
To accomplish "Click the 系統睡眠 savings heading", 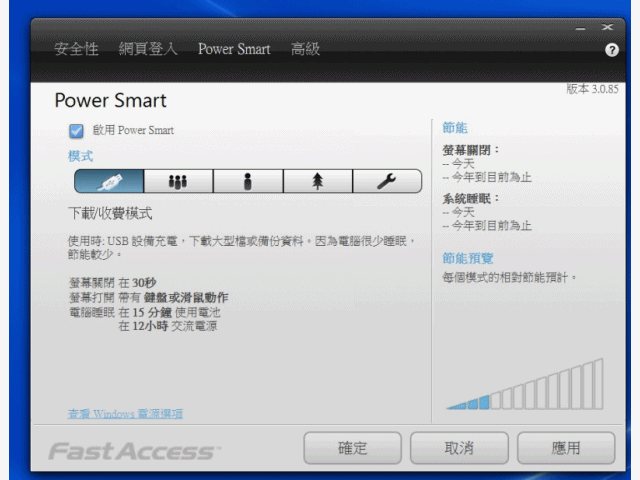I will tap(471, 199).
